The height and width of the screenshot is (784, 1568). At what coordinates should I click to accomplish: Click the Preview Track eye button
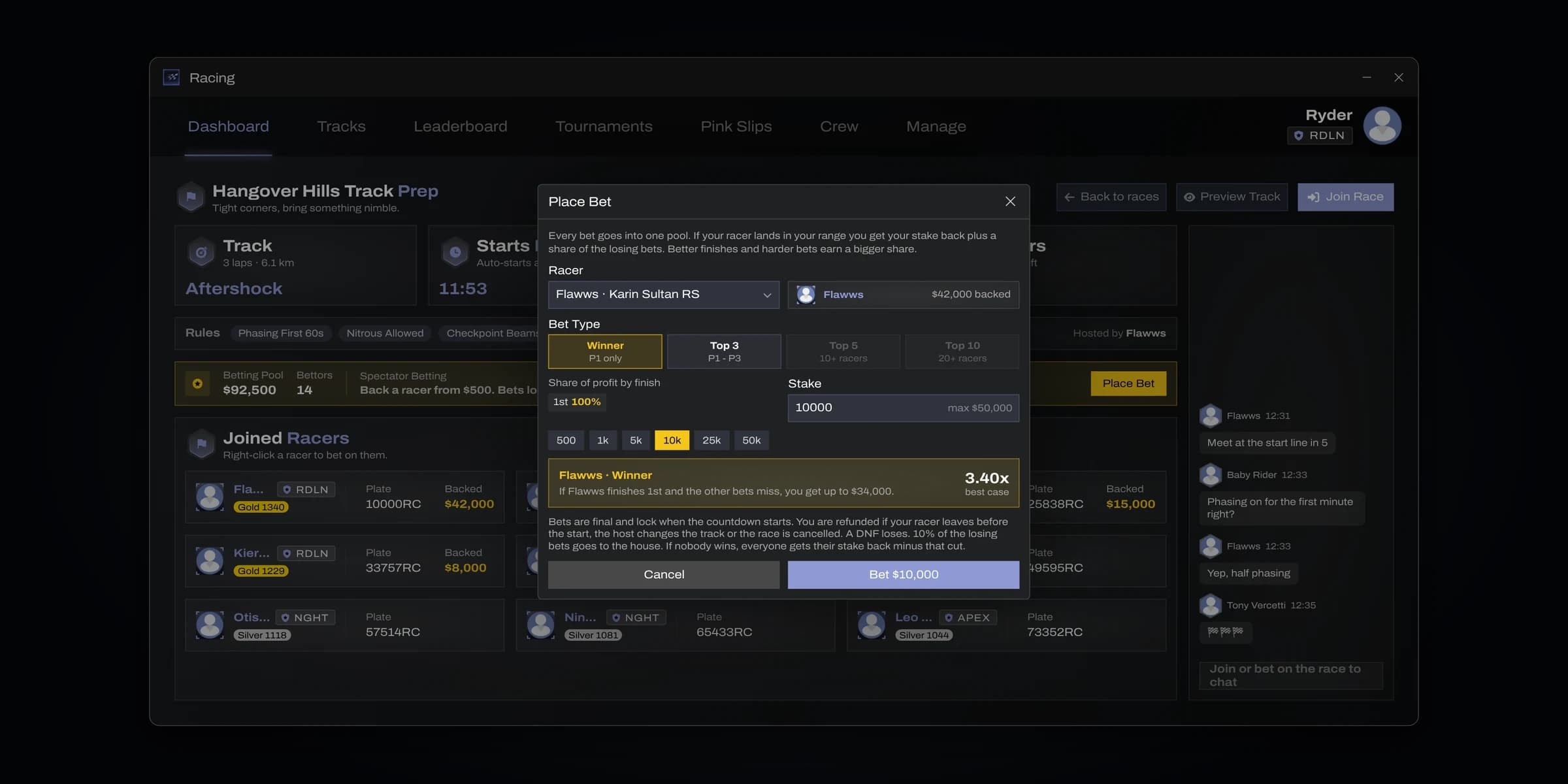click(x=1232, y=197)
